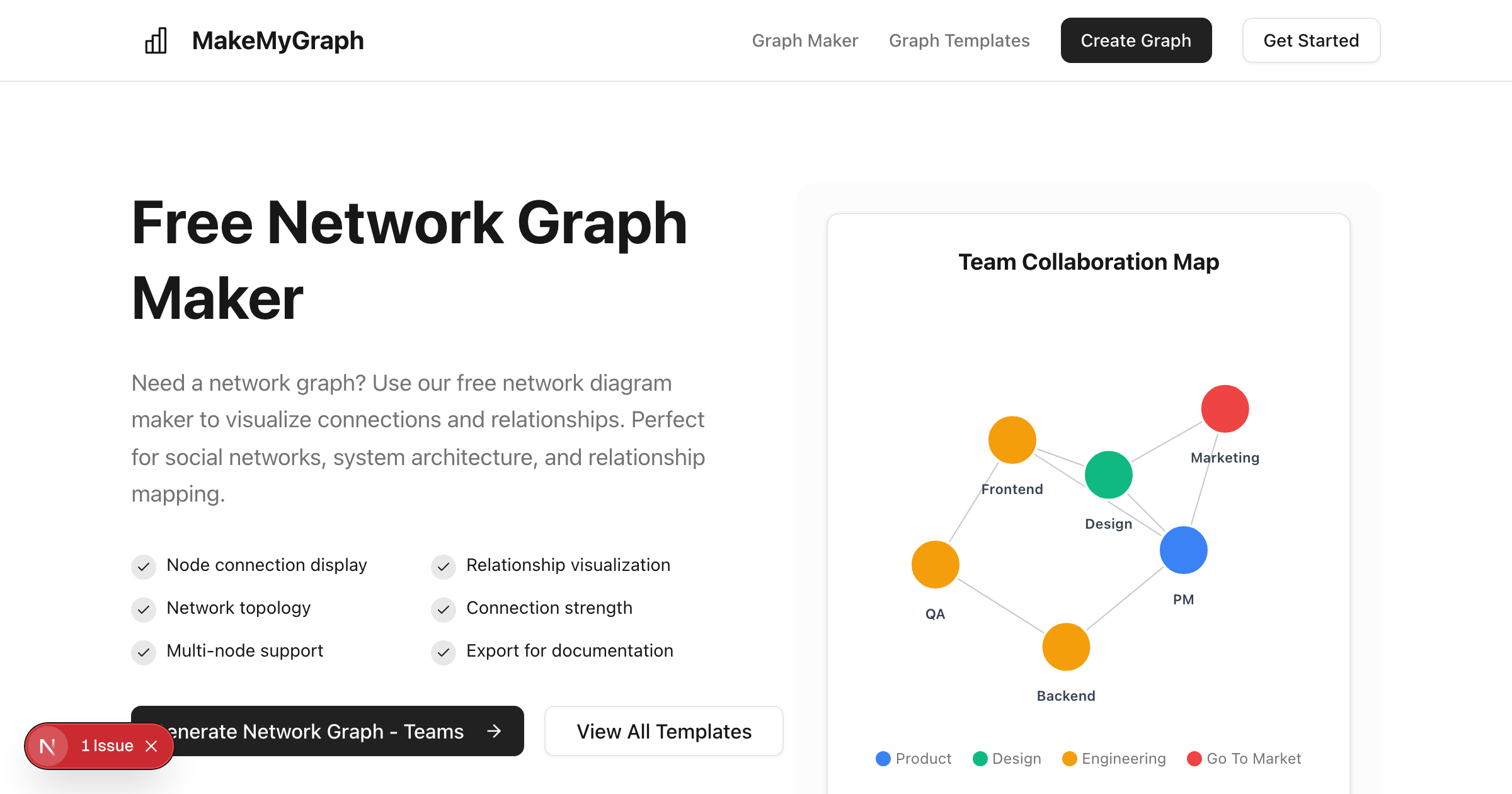
Task: Click the arrow icon on Generate button
Action: point(495,731)
